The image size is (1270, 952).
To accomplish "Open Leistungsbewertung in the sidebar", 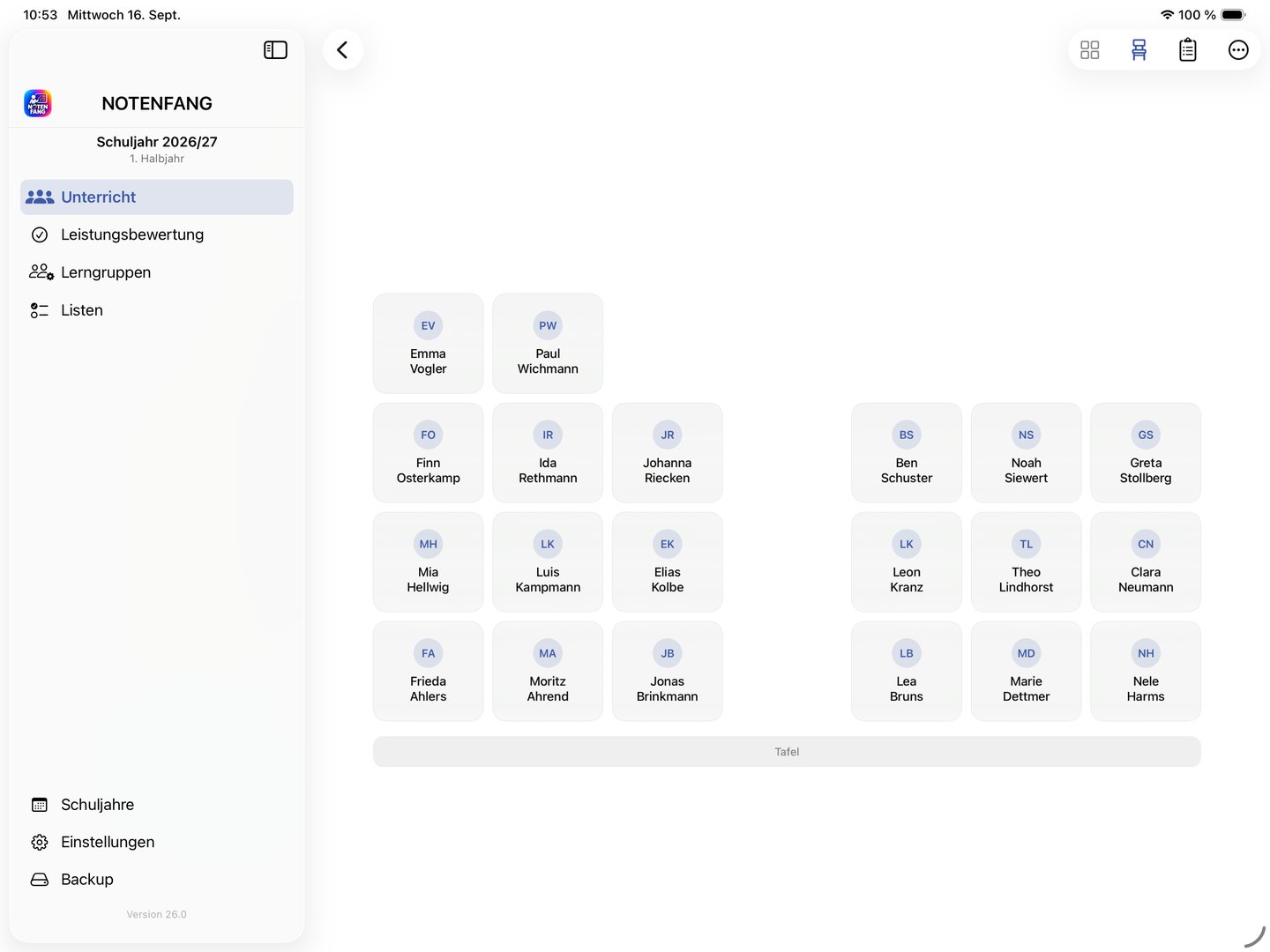I will click(157, 234).
